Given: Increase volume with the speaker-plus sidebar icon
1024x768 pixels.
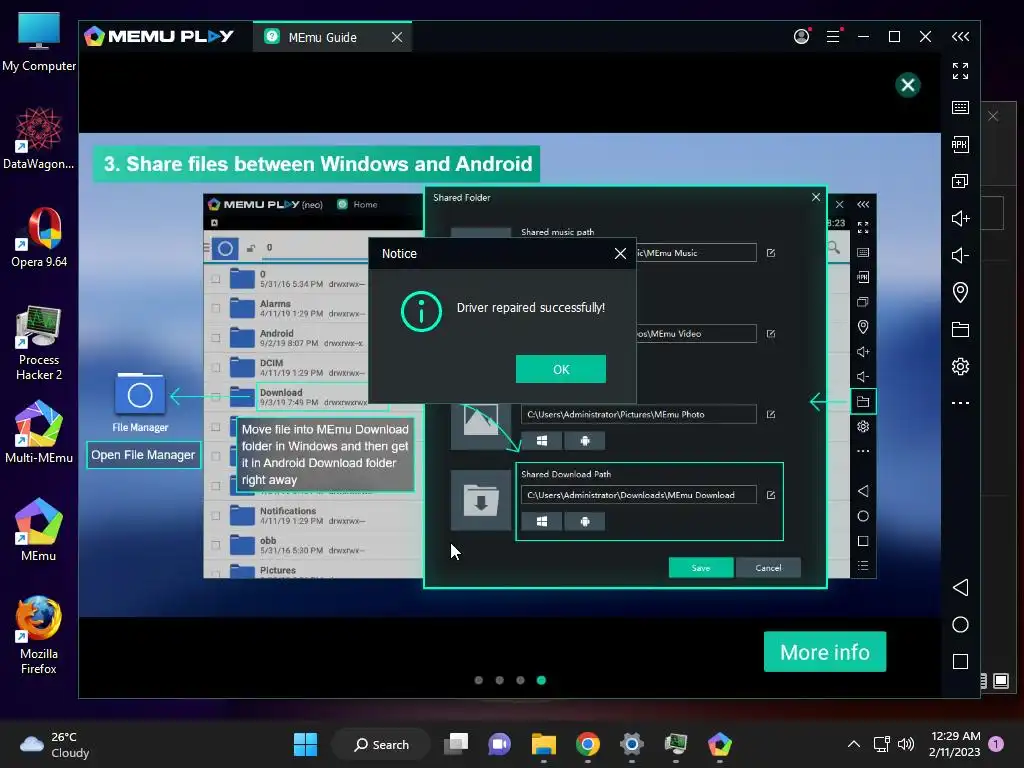Looking at the screenshot, I should (x=960, y=218).
